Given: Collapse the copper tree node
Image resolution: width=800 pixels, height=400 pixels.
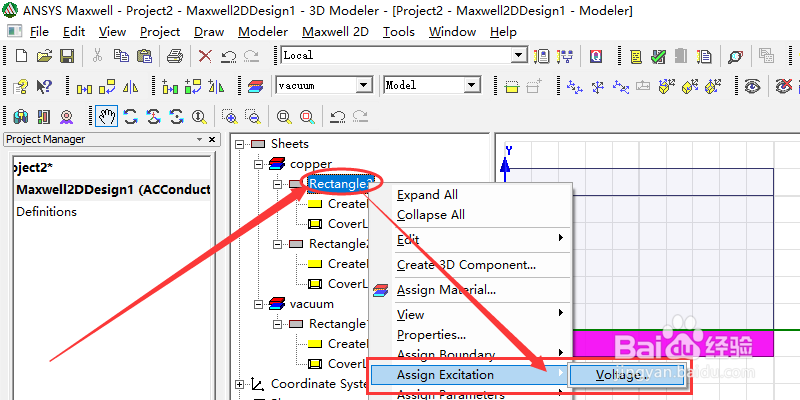Looking at the screenshot, I should coord(259,165).
